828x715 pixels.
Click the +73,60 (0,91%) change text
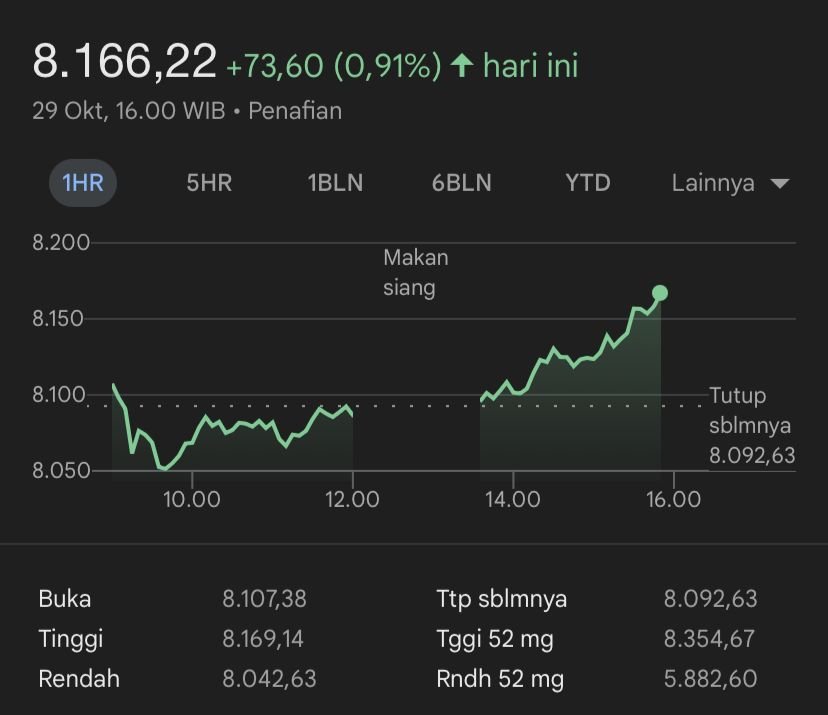(x=334, y=66)
